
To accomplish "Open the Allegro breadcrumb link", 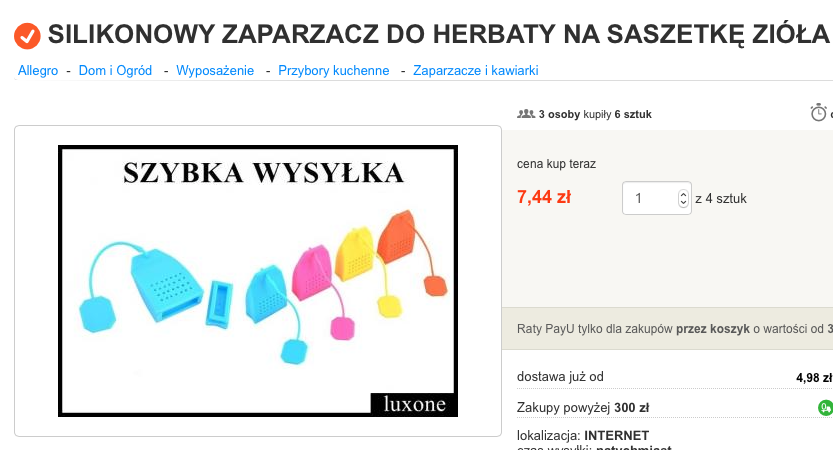I will click(38, 71).
